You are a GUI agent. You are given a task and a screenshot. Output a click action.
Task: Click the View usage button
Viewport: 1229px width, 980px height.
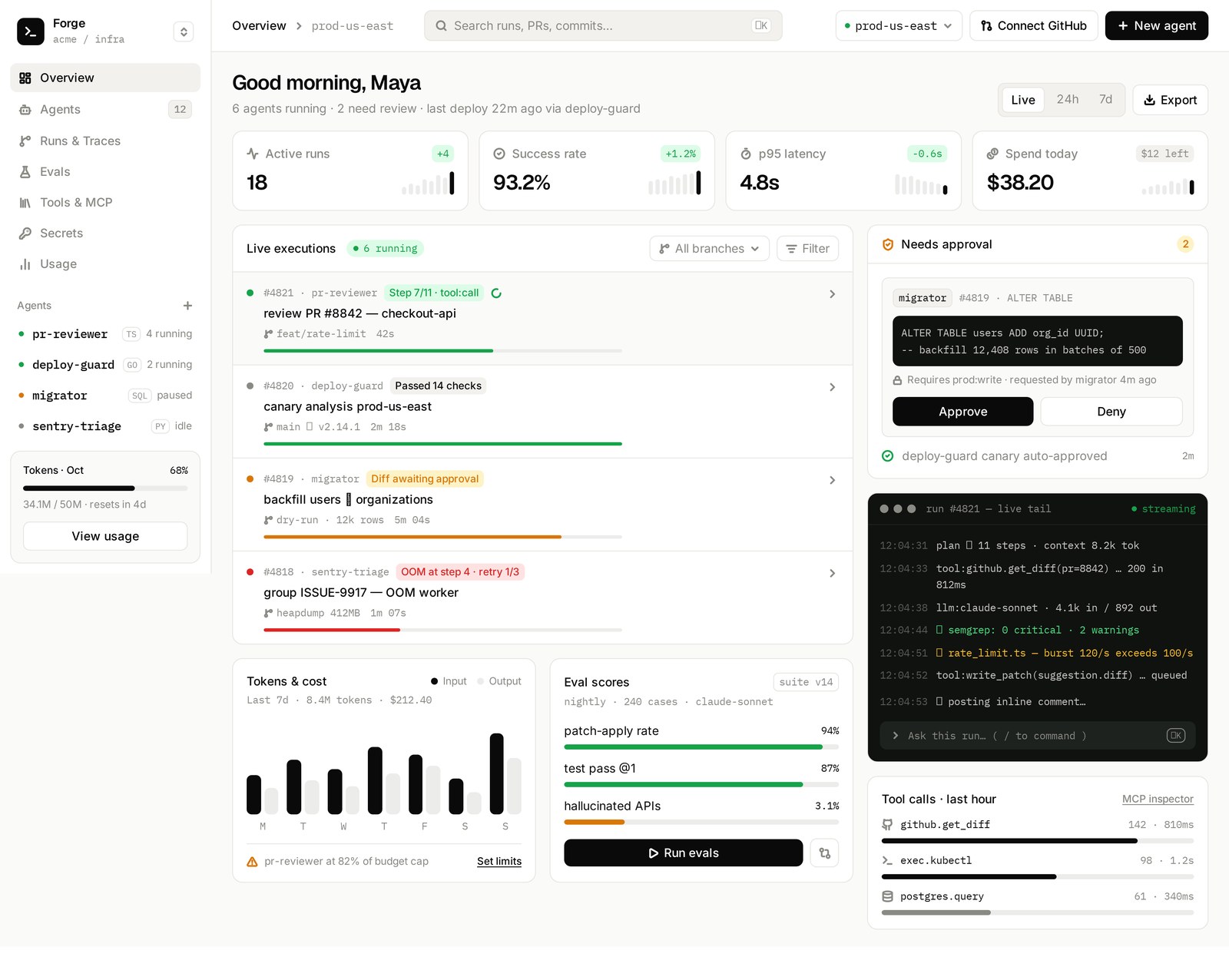(x=105, y=536)
